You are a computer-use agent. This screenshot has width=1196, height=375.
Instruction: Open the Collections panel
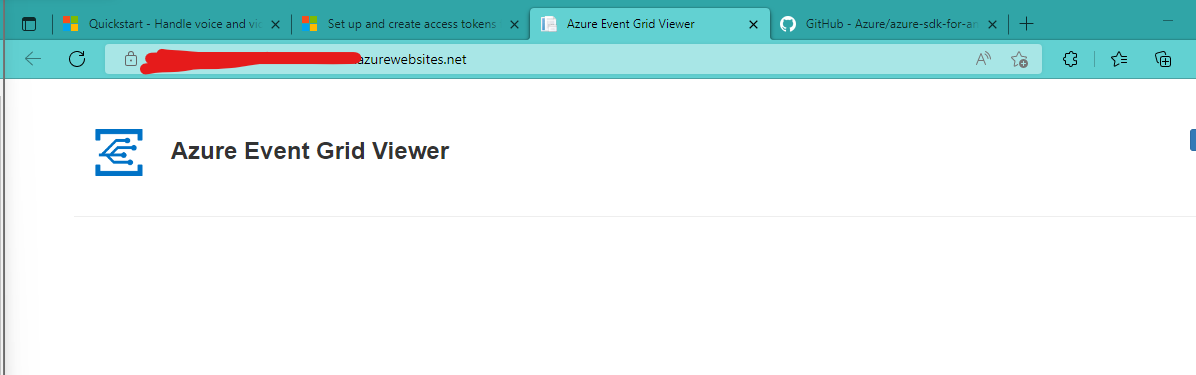(1162, 59)
